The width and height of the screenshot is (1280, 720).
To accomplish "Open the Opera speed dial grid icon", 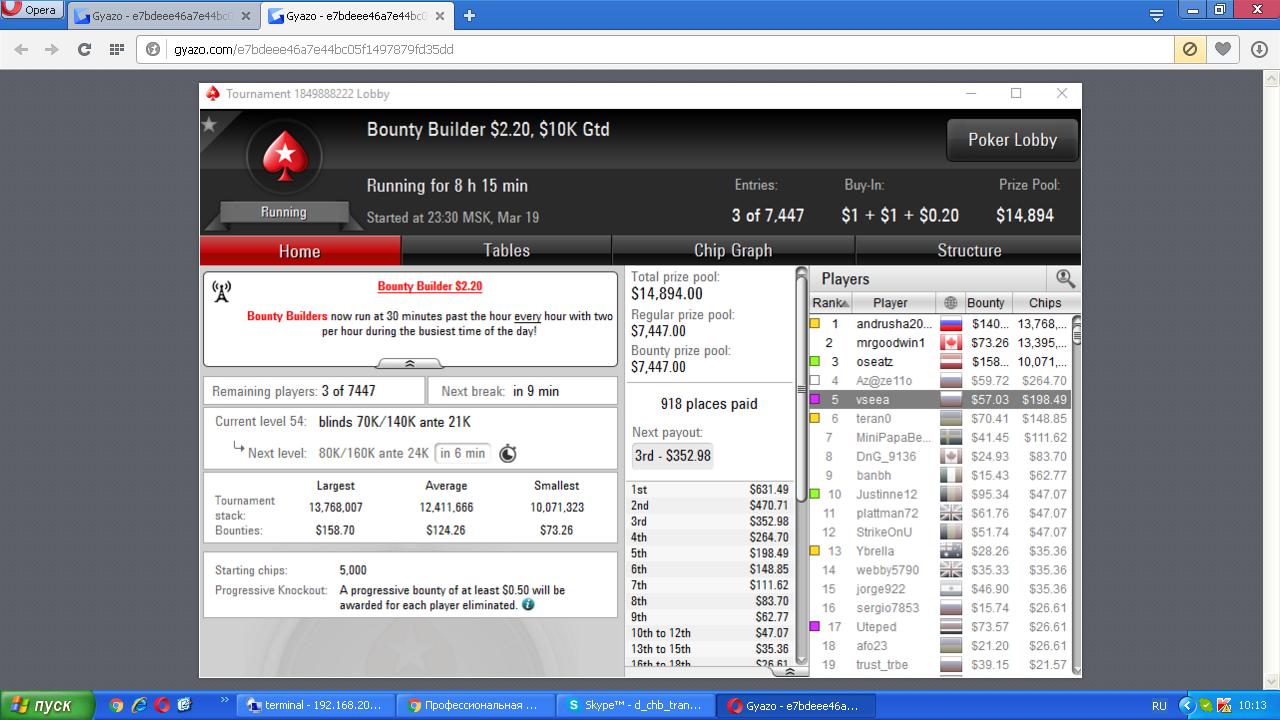I will point(116,49).
